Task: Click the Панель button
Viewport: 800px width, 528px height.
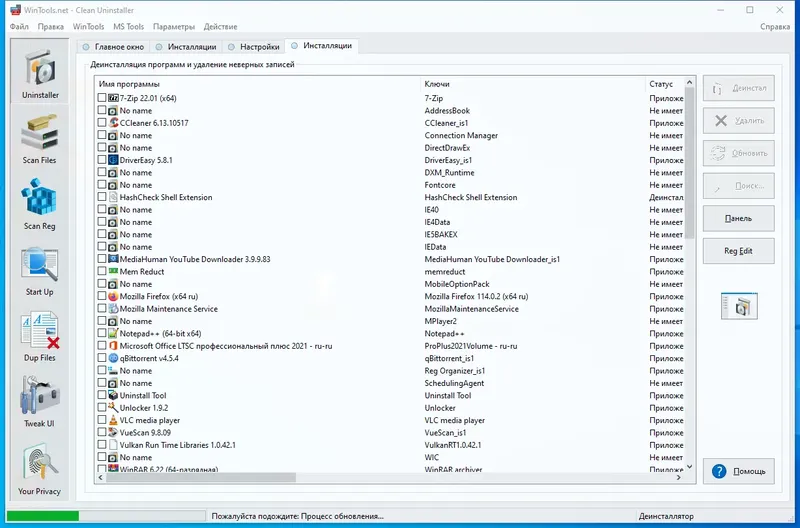Action: point(738,218)
